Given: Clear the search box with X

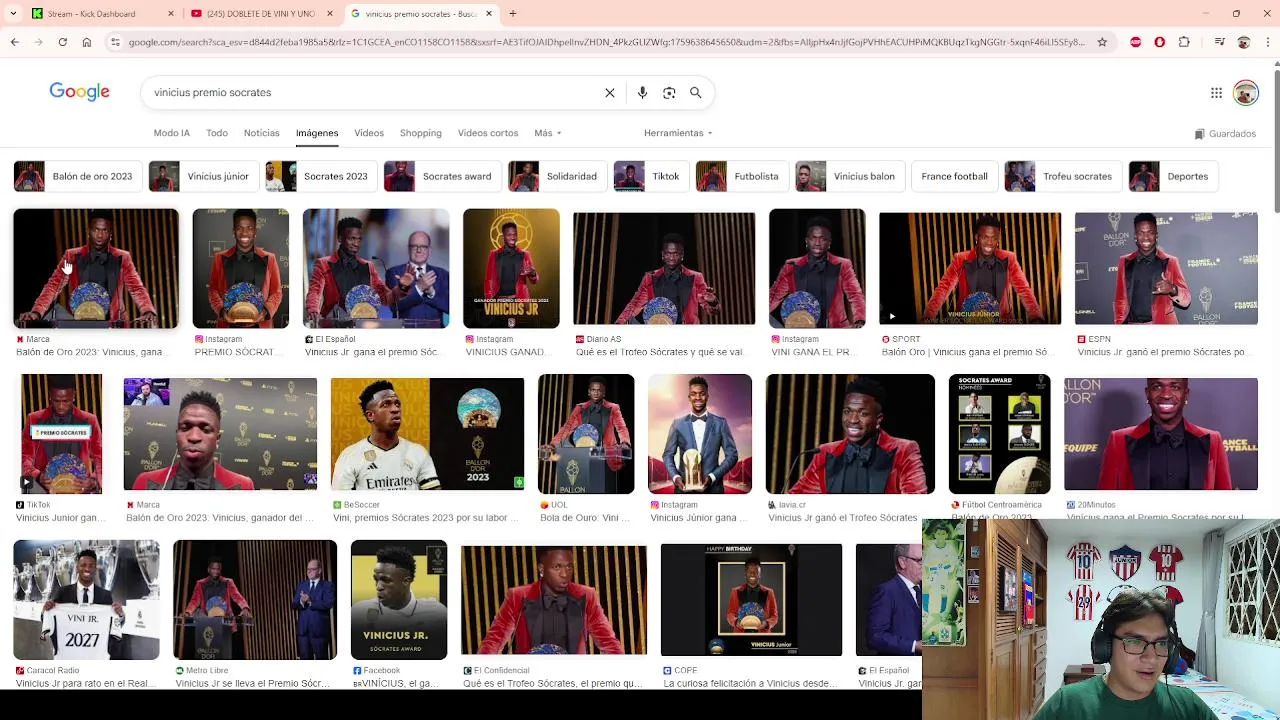Looking at the screenshot, I should click(609, 92).
